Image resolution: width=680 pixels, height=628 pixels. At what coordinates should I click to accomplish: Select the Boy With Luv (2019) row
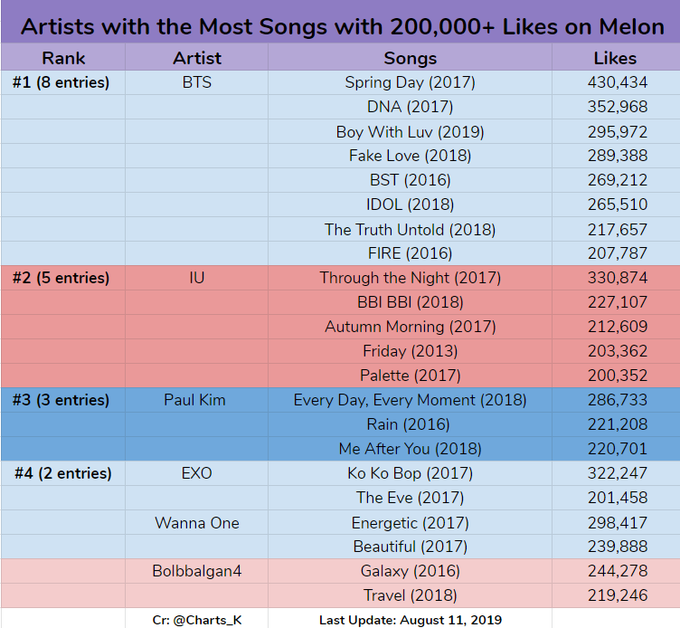tap(410, 131)
